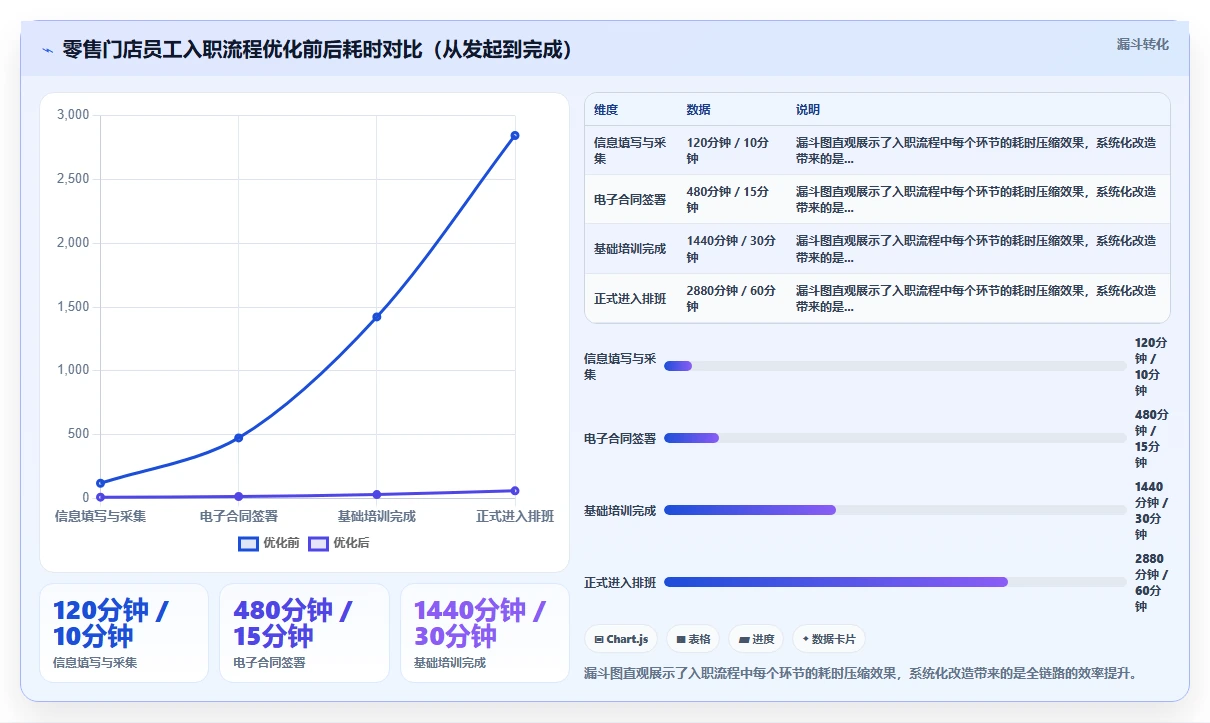
Task: Click the 进度 tag button
Action: pos(755,639)
